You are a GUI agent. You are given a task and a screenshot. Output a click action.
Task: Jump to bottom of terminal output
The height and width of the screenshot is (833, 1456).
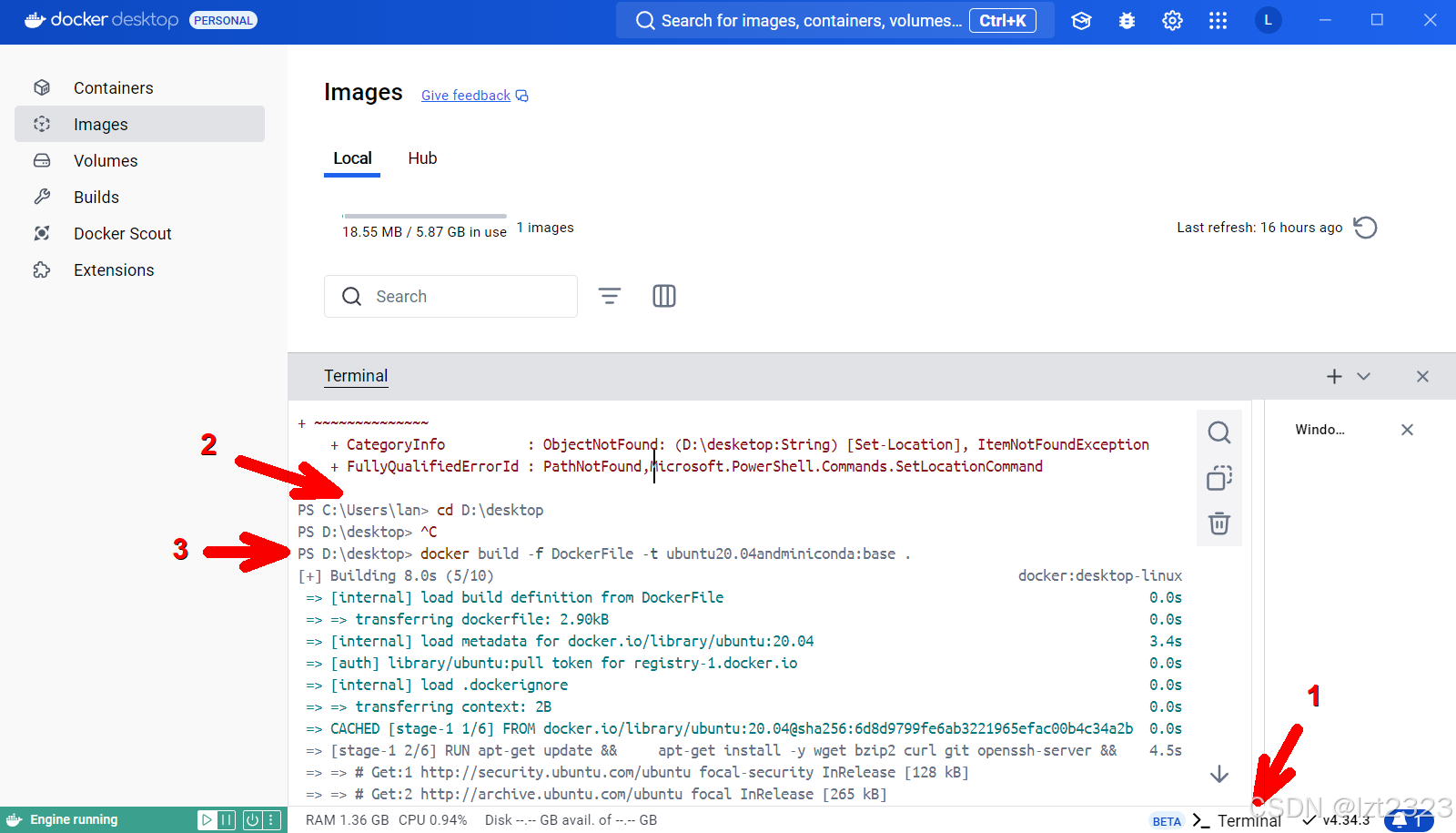click(1219, 774)
